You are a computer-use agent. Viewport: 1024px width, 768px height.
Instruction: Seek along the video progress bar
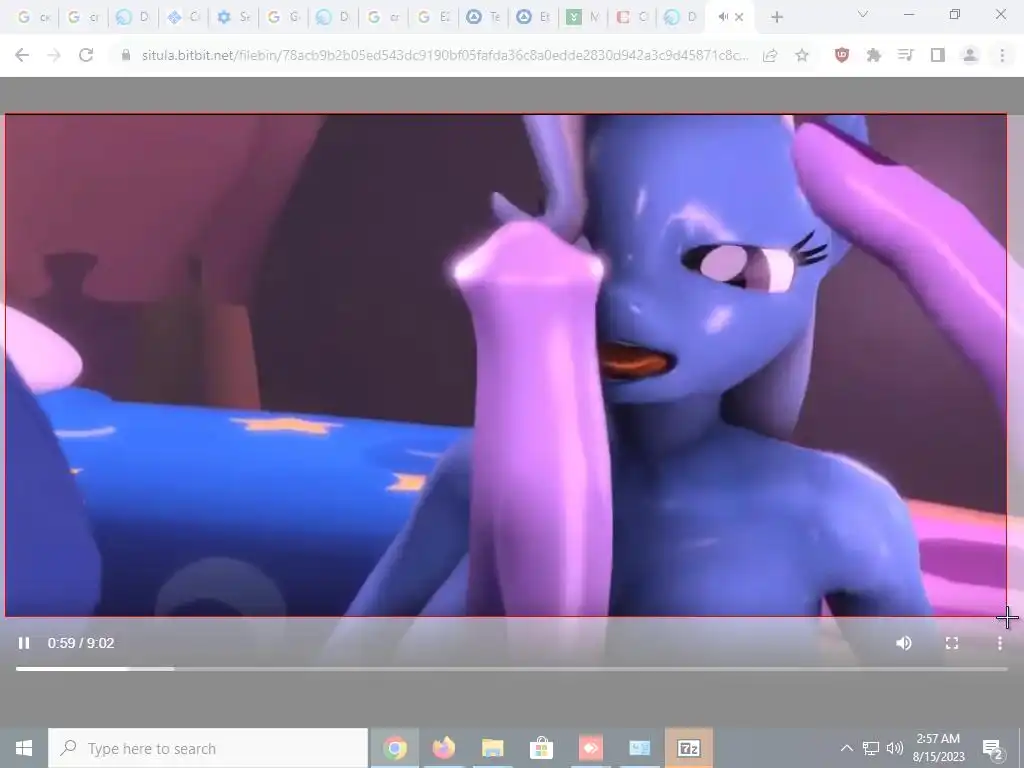[511, 669]
